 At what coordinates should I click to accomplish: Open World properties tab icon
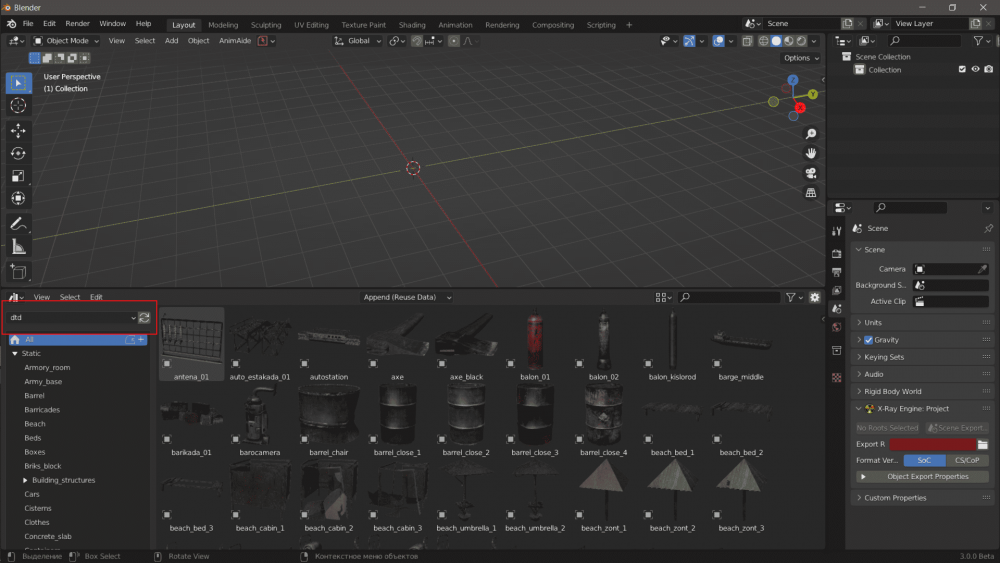coord(837,326)
